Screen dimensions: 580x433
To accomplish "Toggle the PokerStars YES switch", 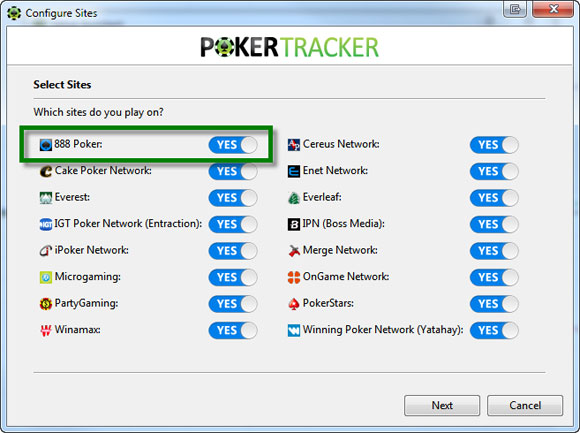I will 494,304.
